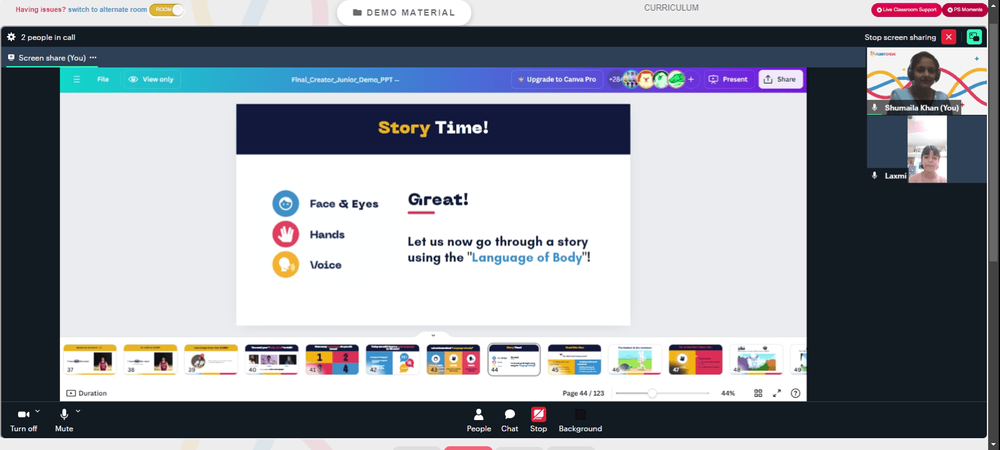Select slide 41 thumbnail
This screenshot has height=450, width=1000.
[x=332, y=359]
